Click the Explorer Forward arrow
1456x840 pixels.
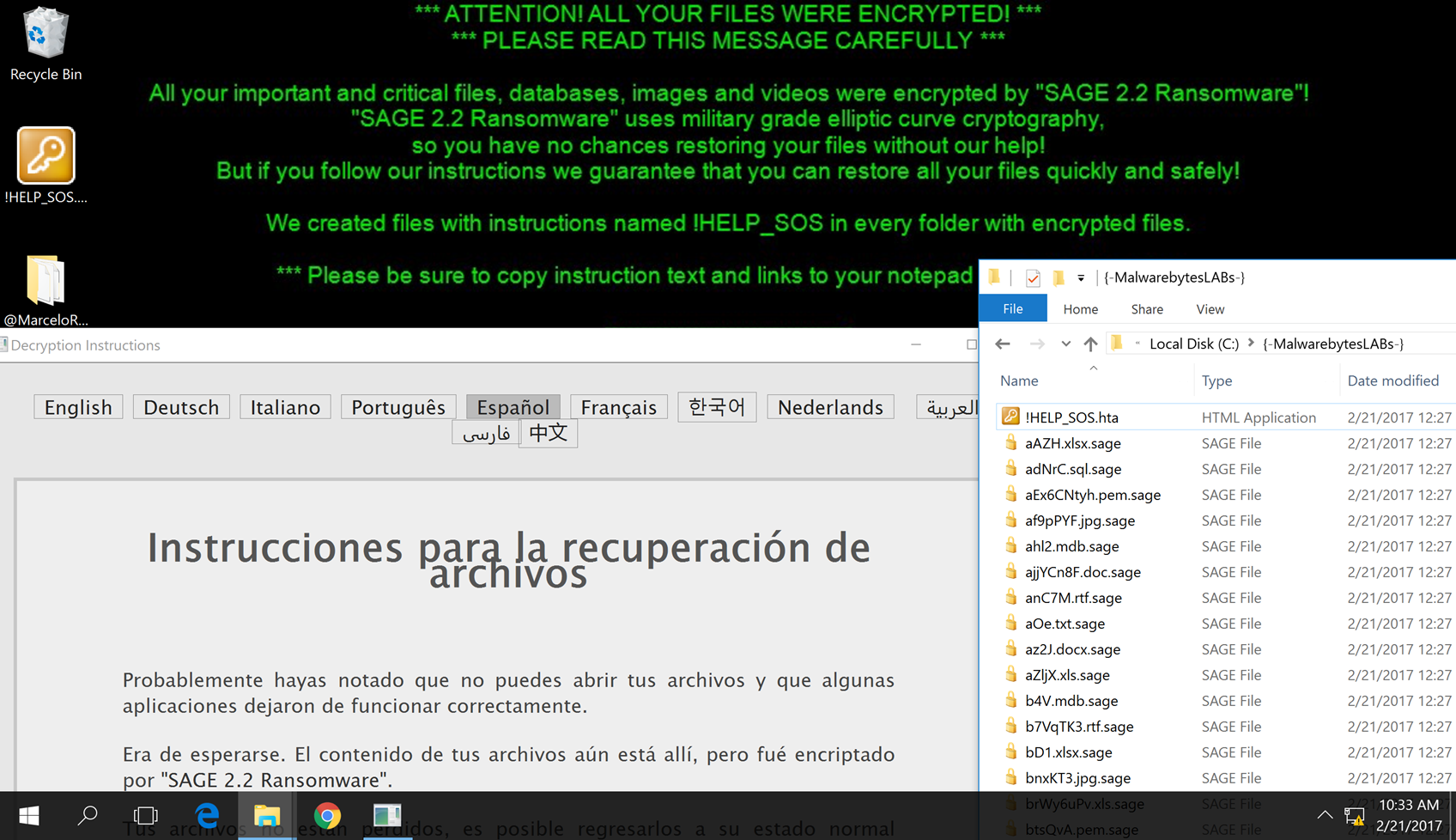tap(1037, 344)
